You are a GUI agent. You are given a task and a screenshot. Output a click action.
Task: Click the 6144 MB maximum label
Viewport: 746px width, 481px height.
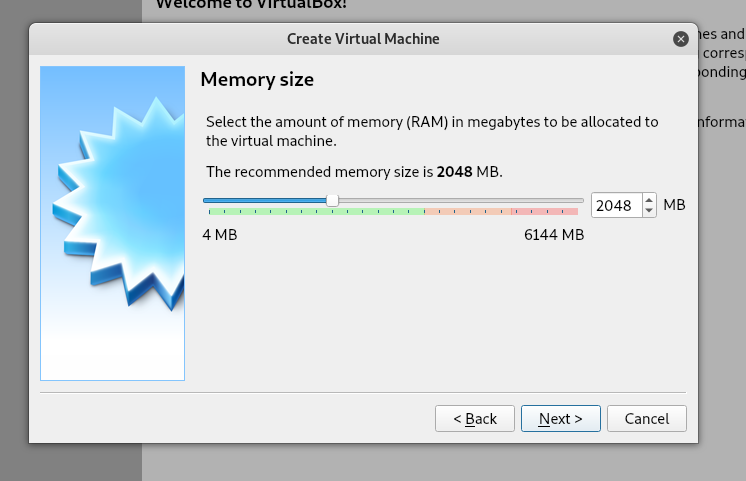pyautogui.click(x=553, y=235)
